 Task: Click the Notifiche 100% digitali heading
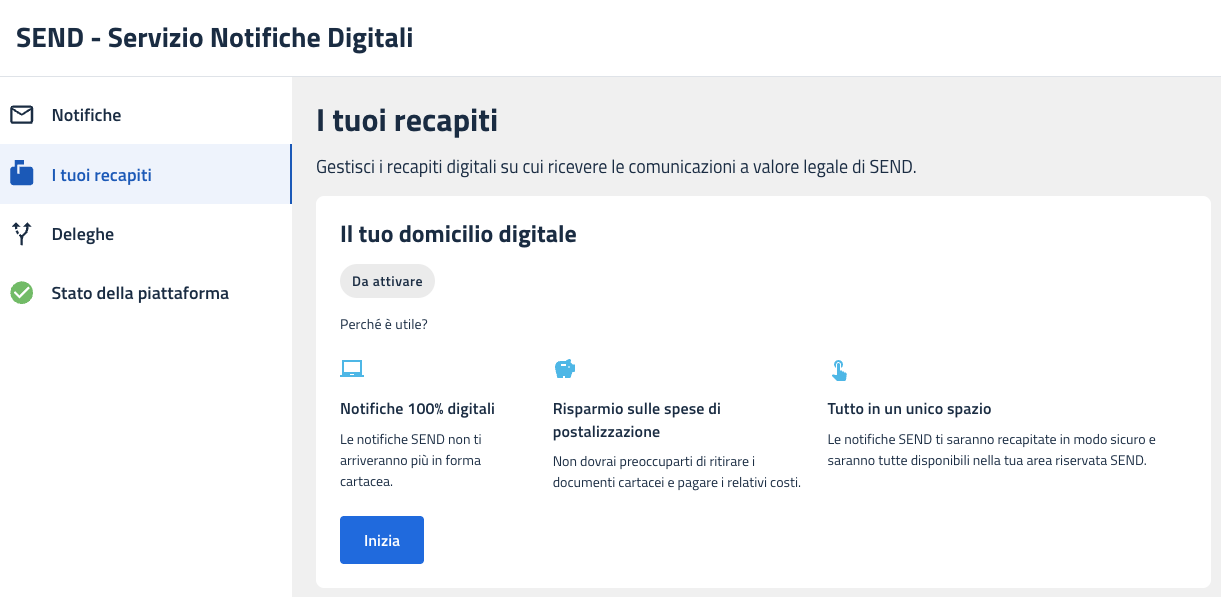coord(417,409)
